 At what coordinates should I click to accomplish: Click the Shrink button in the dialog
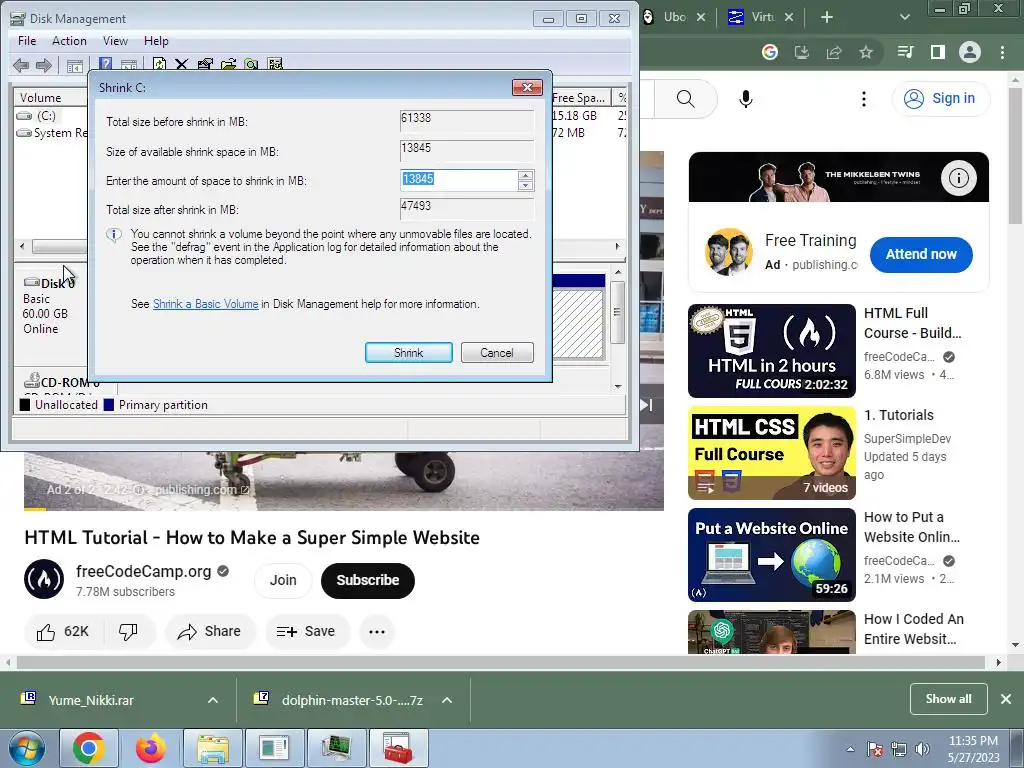tap(409, 353)
